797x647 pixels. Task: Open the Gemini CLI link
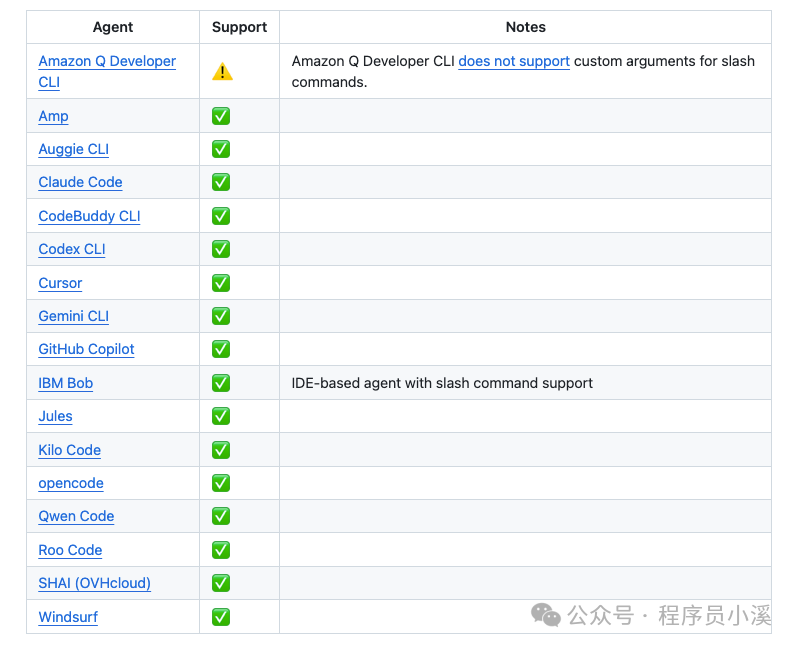73,316
